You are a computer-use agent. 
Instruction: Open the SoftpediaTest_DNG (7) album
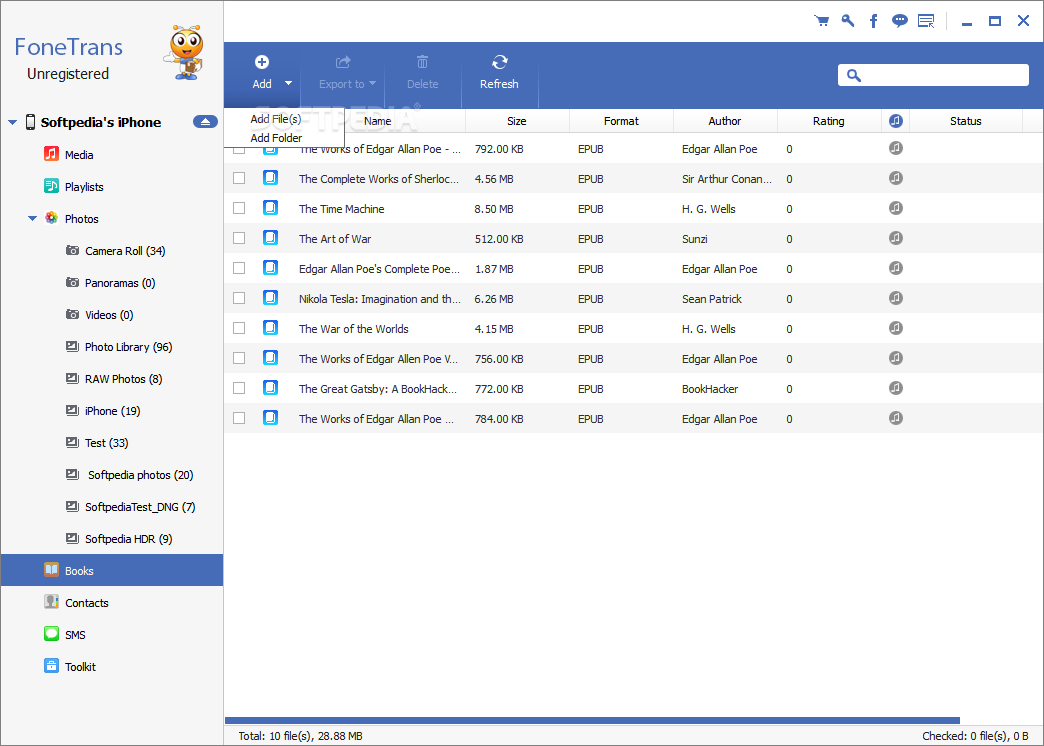(x=140, y=507)
